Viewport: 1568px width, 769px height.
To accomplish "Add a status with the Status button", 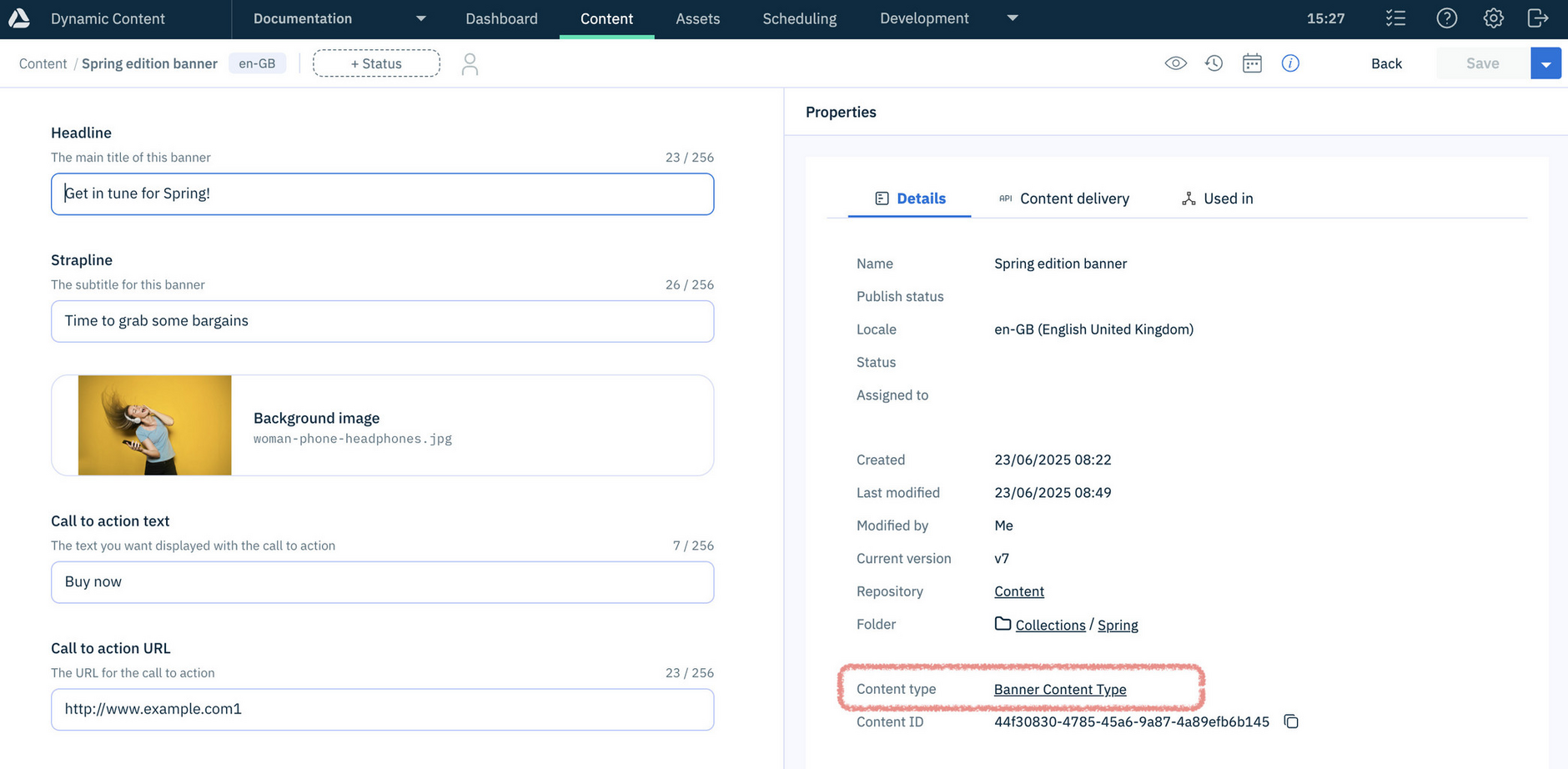I will 376,63.
